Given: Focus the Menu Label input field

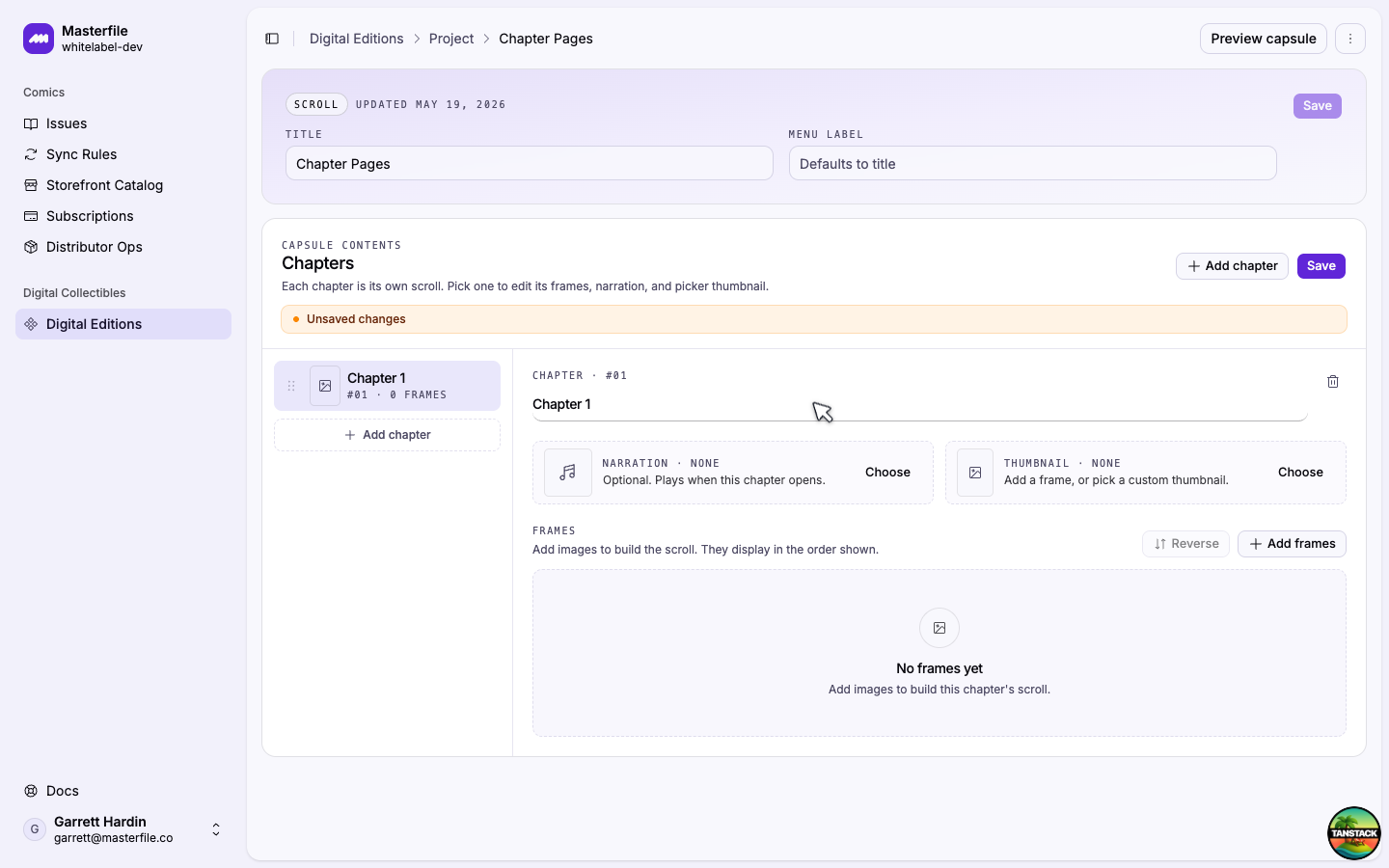Looking at the screenshot, I should coord(1033,164).
